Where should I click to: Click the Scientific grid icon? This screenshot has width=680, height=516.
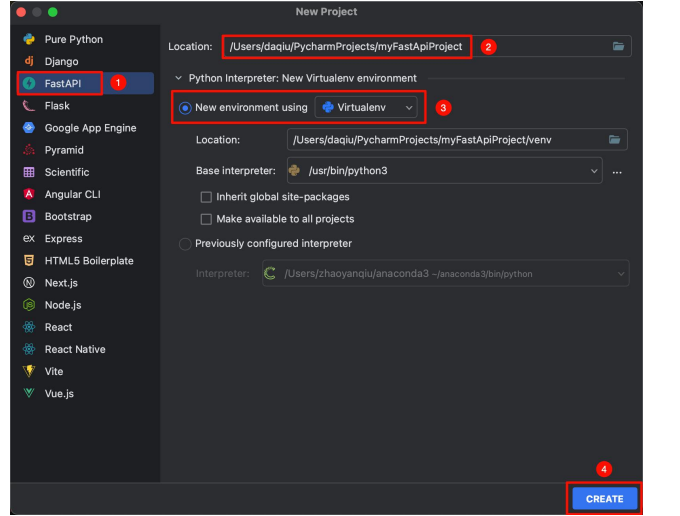(x=29, y=172)
